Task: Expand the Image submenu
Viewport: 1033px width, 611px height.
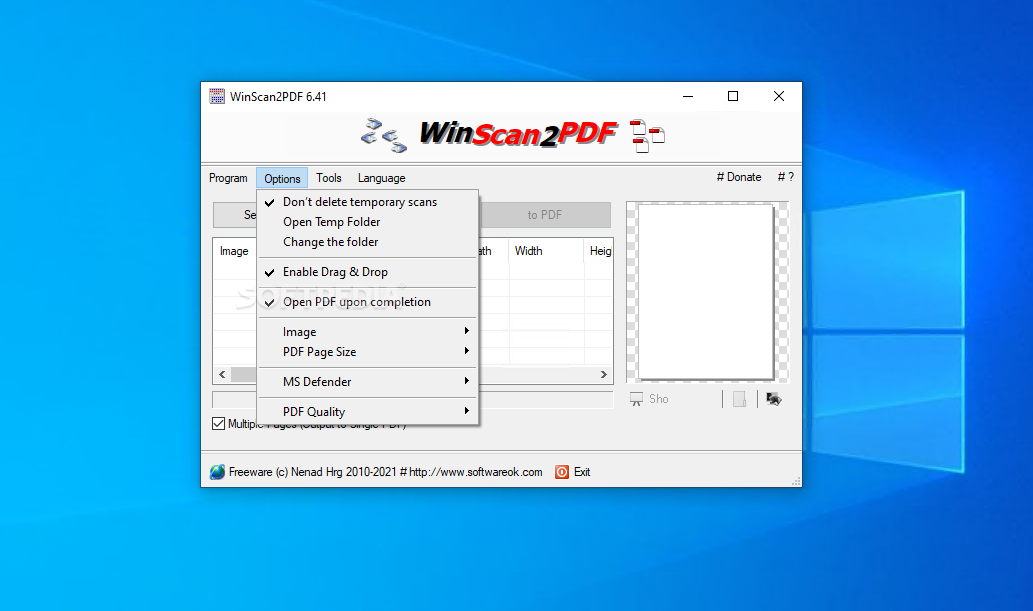Action: [x=368, y=332]
